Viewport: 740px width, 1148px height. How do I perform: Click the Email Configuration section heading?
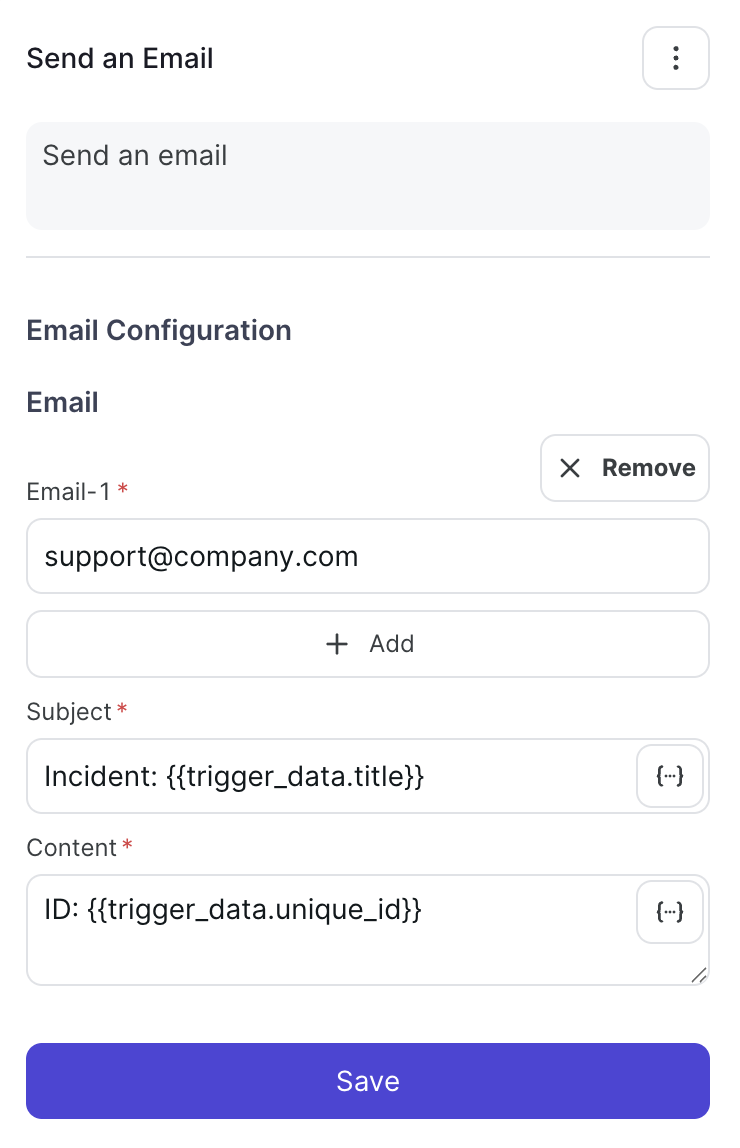pyautogui.click(x=159, y=330)
